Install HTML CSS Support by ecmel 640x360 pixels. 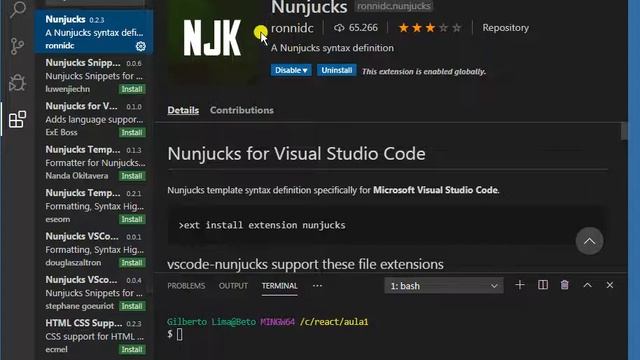132,349
